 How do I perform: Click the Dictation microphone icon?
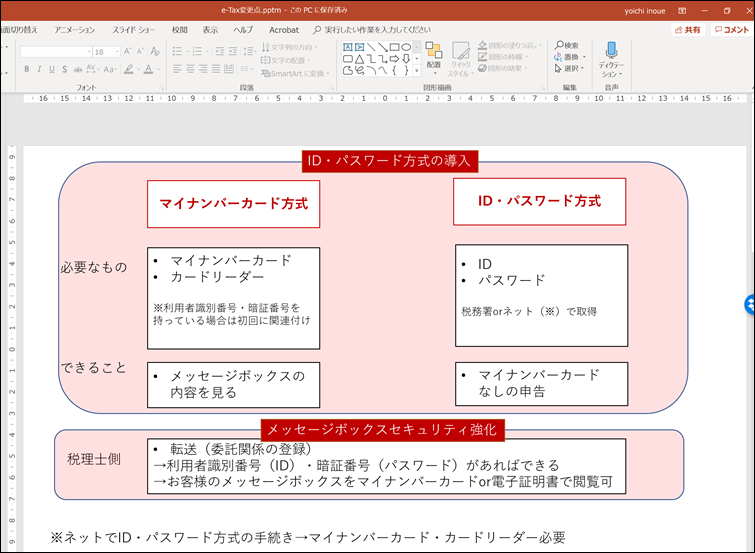(x=611, y=50)
